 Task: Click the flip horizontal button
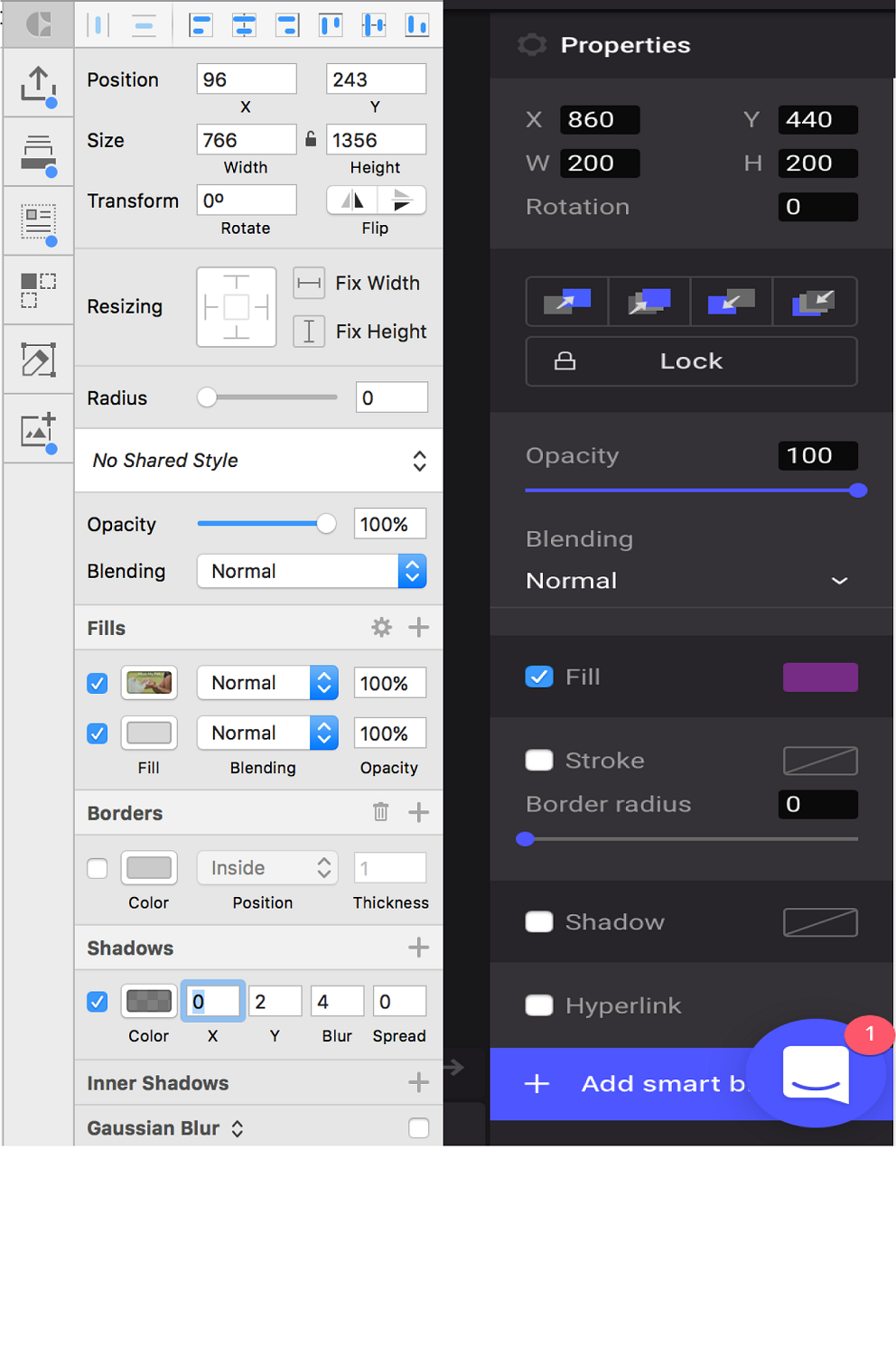352,201
